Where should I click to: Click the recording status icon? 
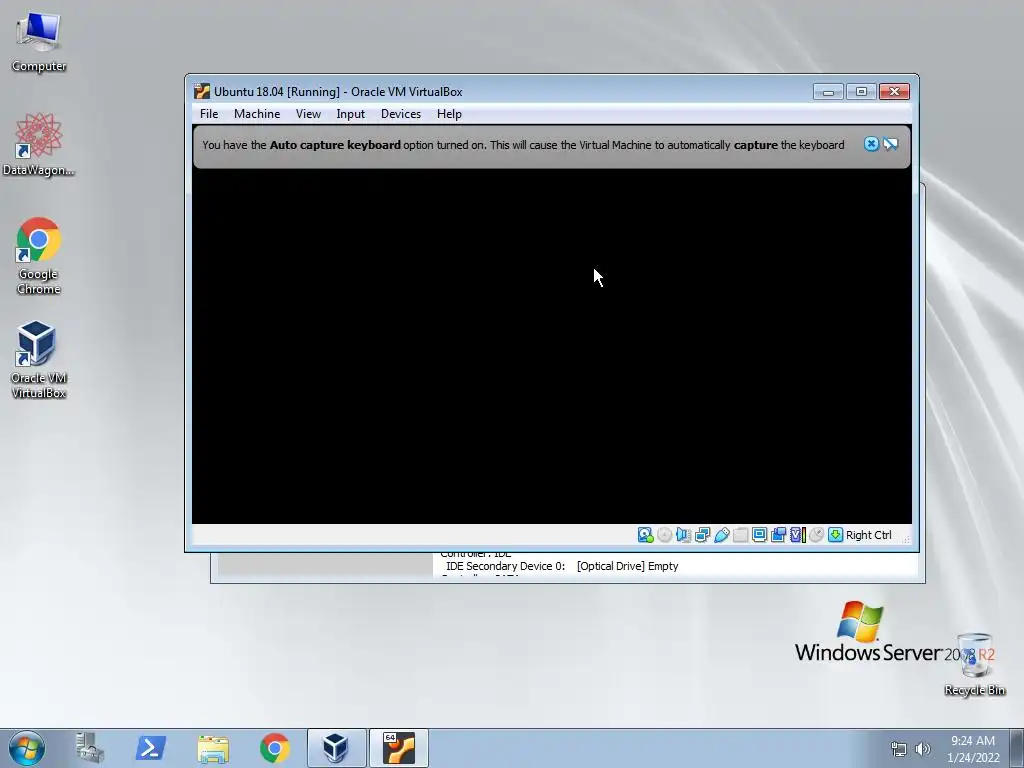[778, 535]
